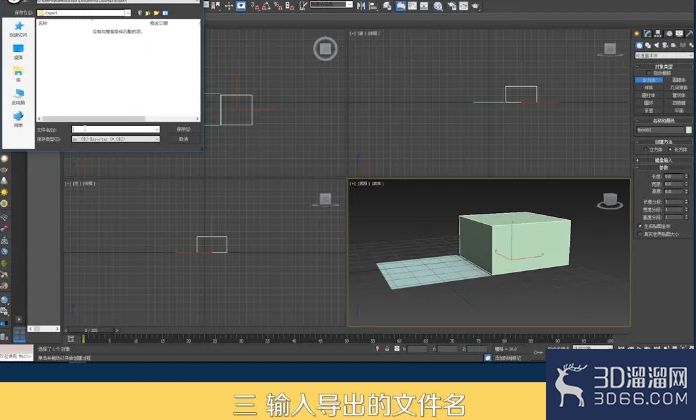Toggle selection lock in the status bar

[387, 349]
